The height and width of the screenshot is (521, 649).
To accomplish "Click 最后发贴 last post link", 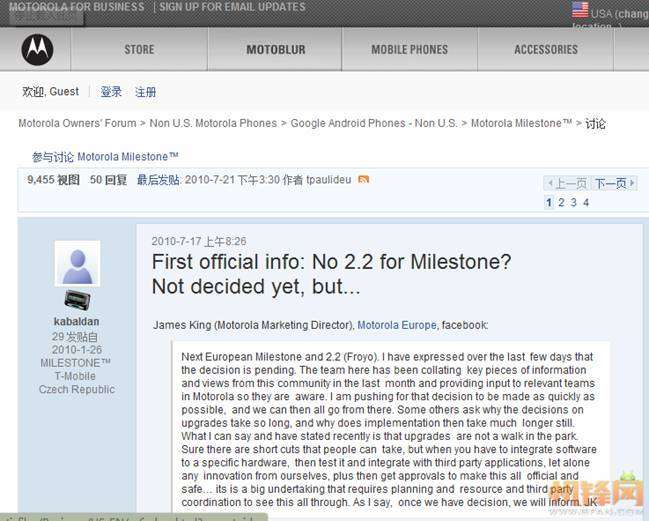I will click(x=158, y=180).
